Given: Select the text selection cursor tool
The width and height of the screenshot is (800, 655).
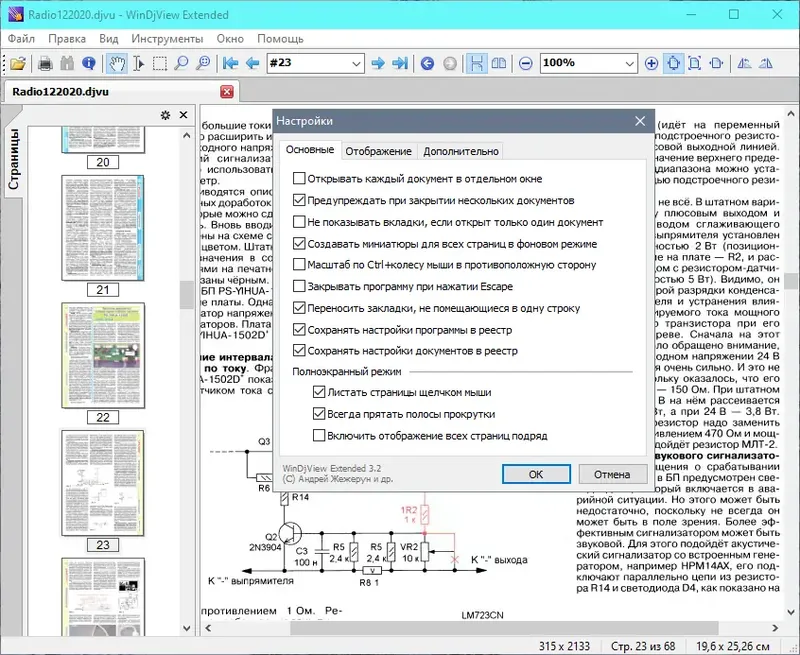Looking at the screenshot, I should coord(138,63).
